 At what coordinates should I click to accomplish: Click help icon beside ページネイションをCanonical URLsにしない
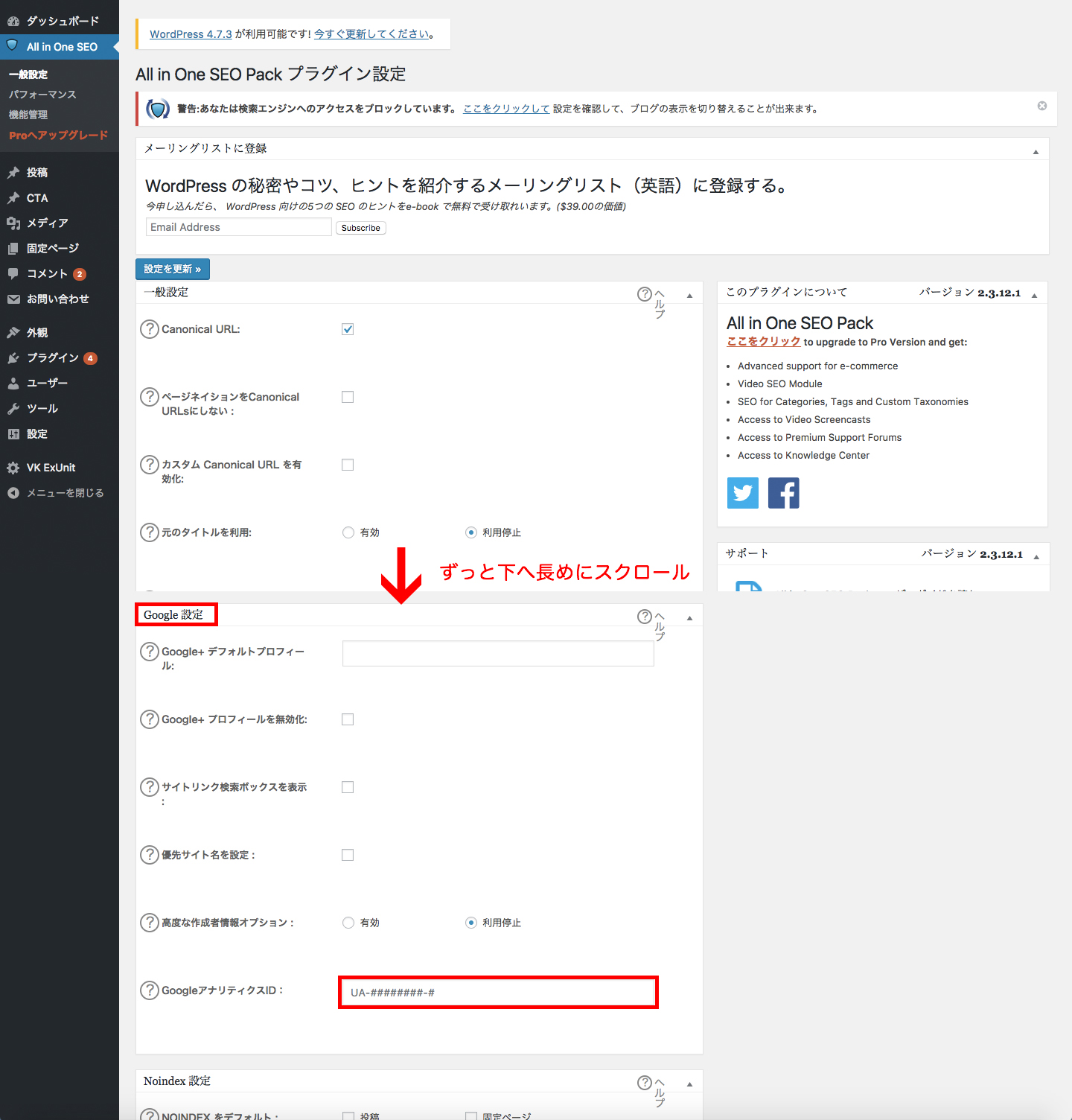[x=150, y=396]
